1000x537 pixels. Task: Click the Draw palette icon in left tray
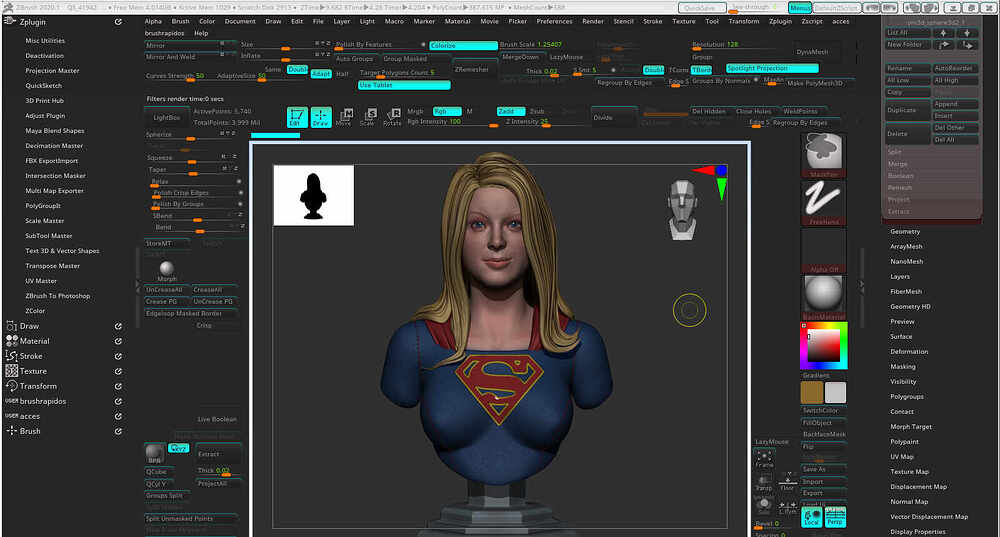tap(11, 326)
